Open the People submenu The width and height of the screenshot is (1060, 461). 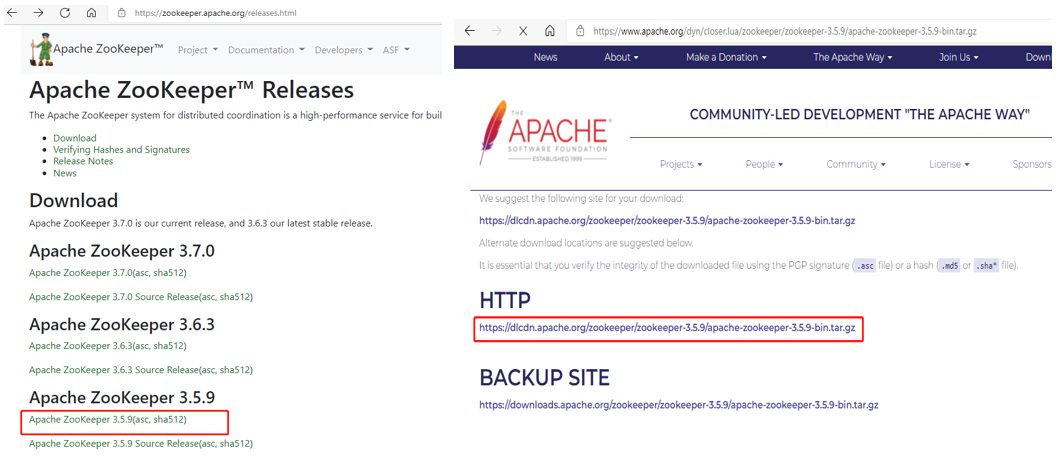tap(764, 164)
